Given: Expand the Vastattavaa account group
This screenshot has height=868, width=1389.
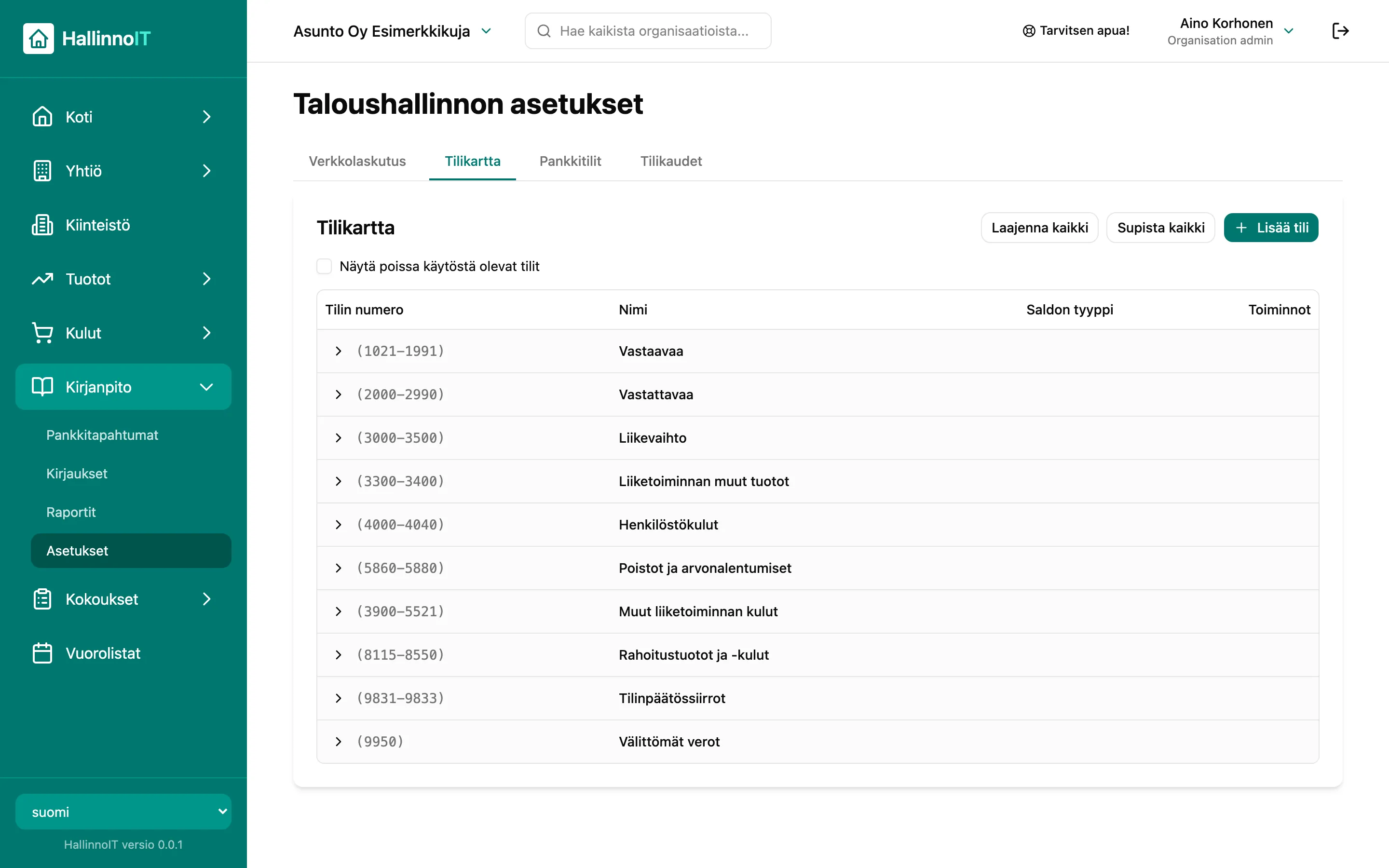Looking at the screenshot, I should click(338, 394).
